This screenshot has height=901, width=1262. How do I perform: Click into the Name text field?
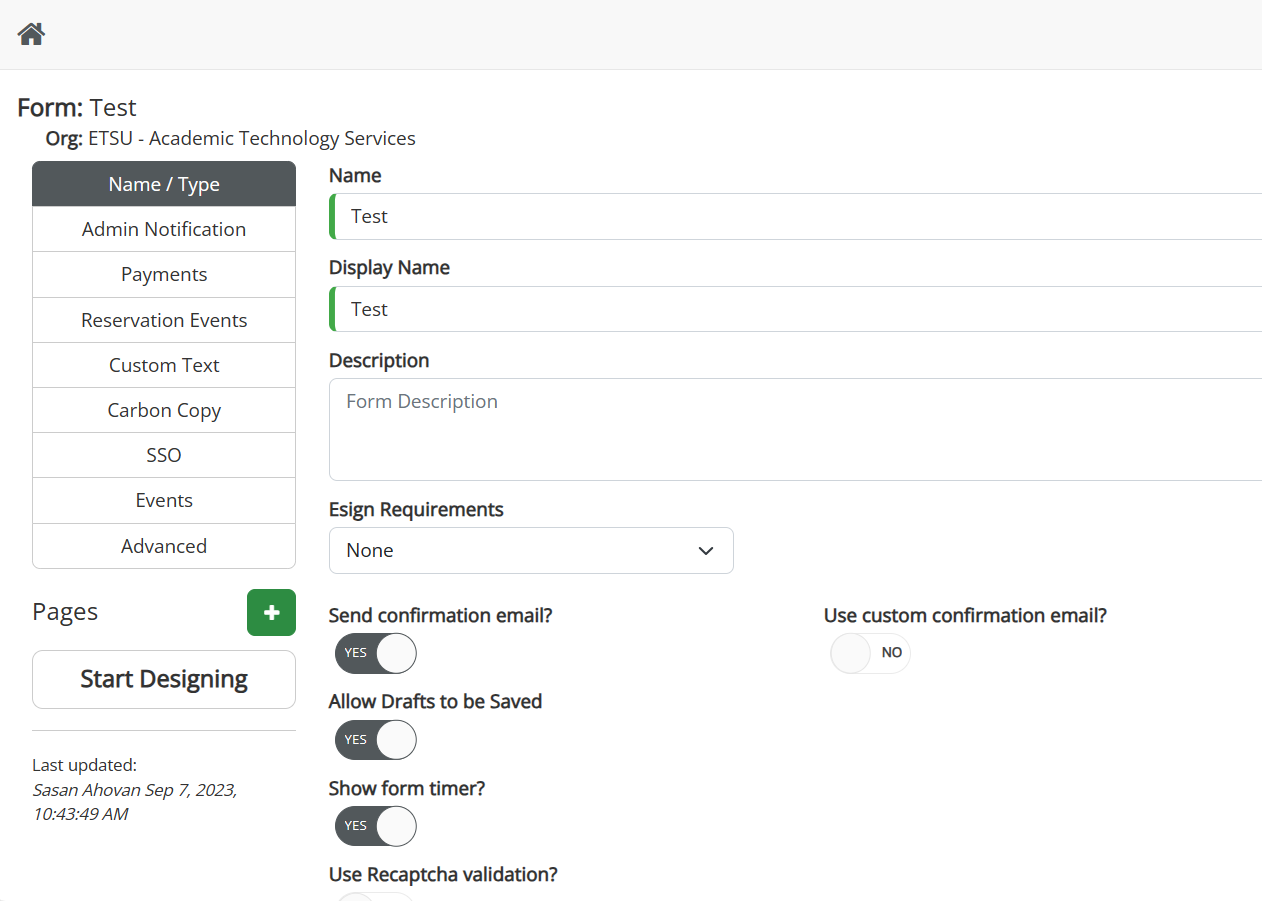795,217
